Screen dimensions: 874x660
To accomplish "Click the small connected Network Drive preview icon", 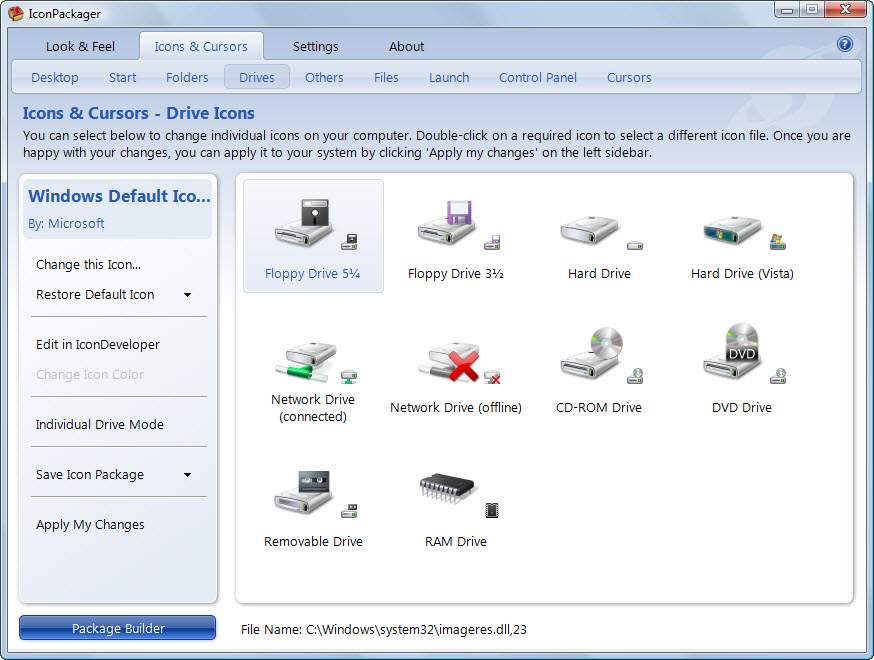I will [x=349, y=377].
